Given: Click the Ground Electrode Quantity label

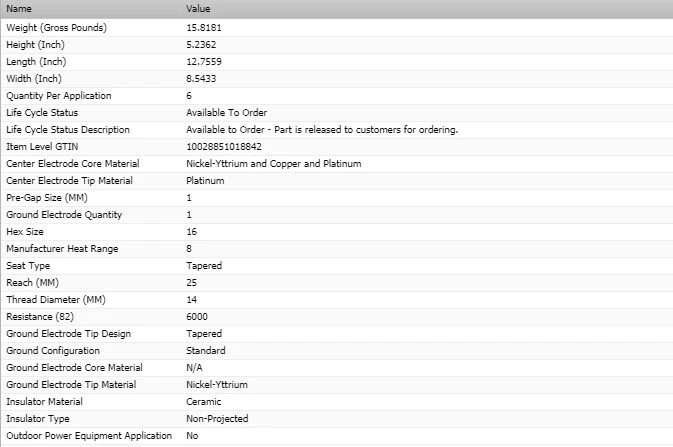Looking at the screenshot, I should (x=64, y=215).
